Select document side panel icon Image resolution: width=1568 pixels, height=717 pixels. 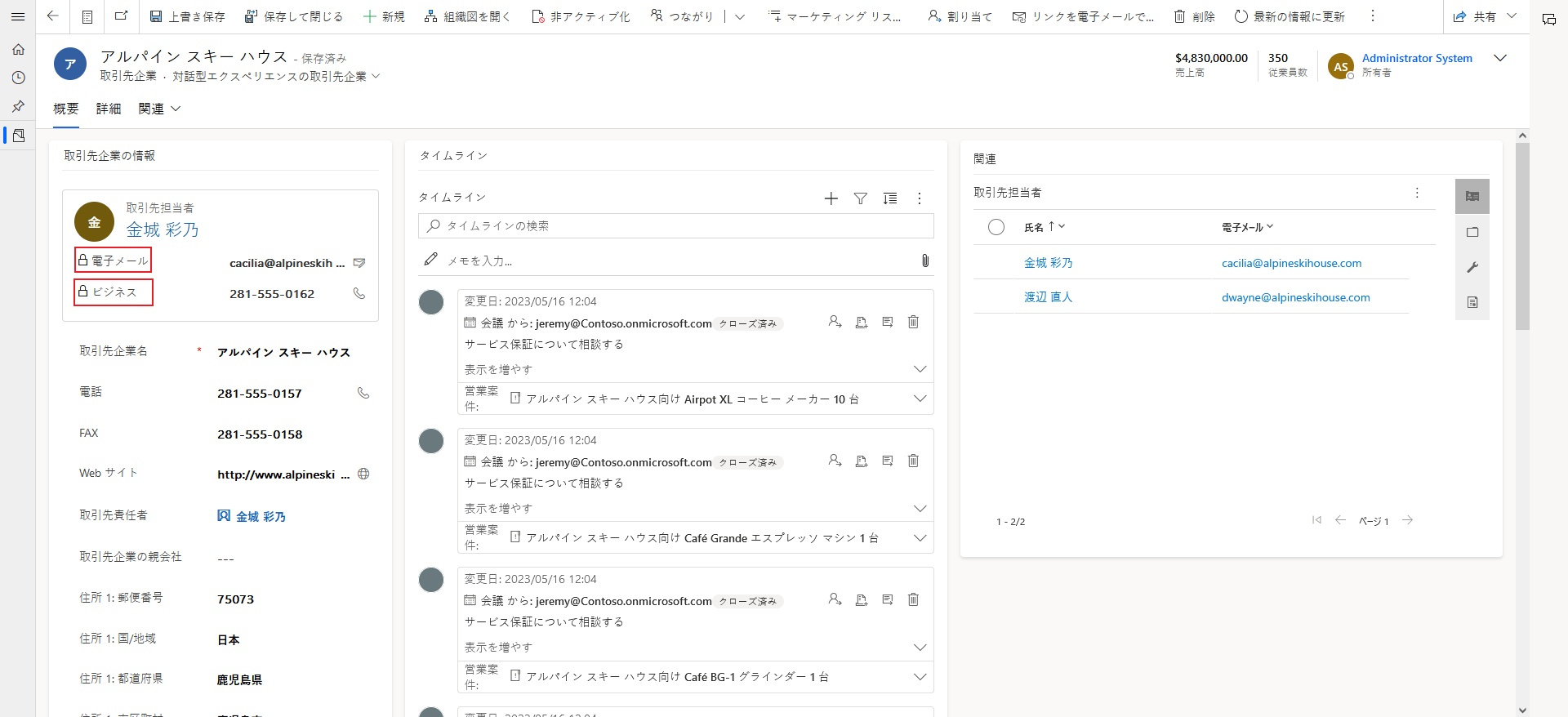point(1472,302)
